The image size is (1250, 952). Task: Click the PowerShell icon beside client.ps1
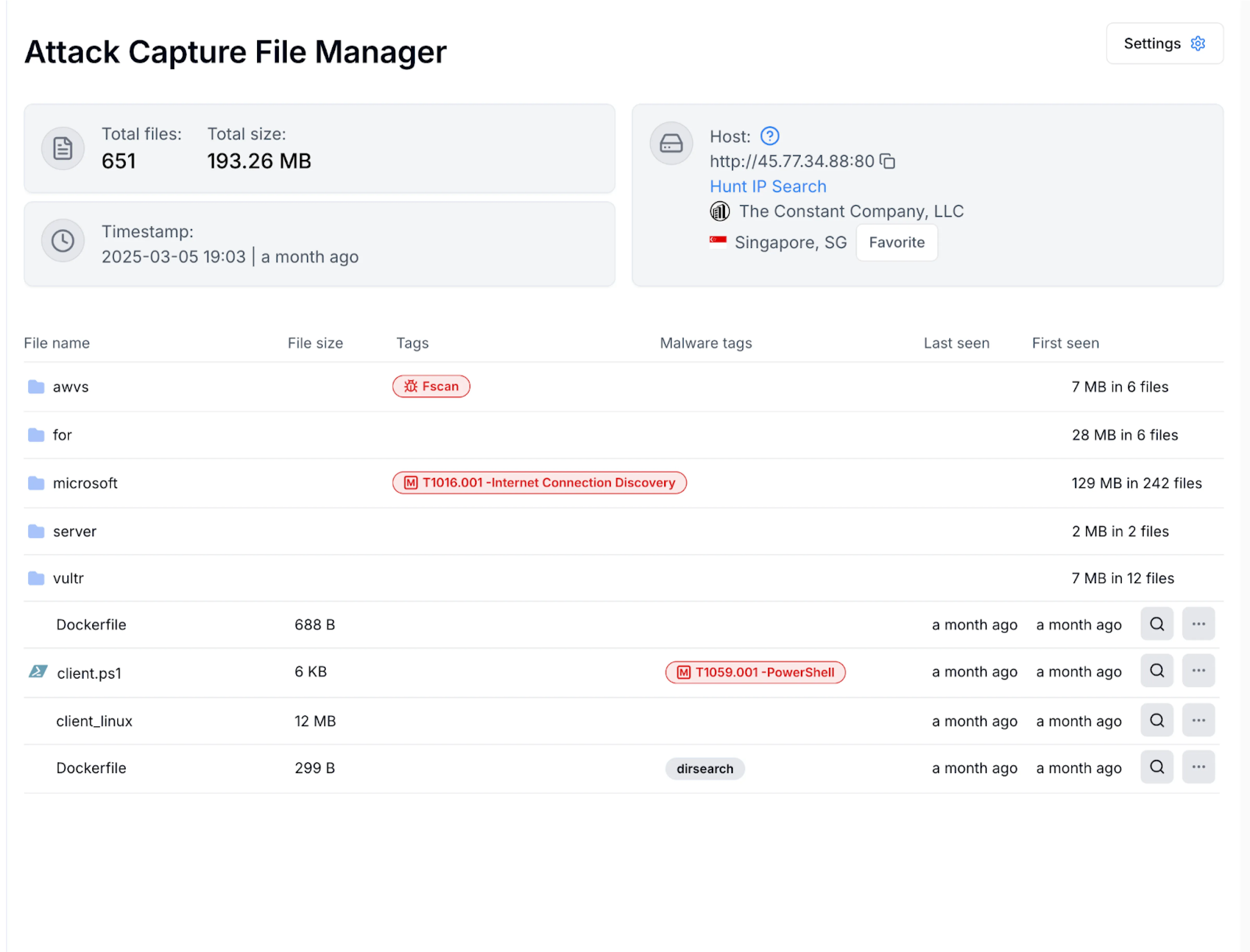38,671
